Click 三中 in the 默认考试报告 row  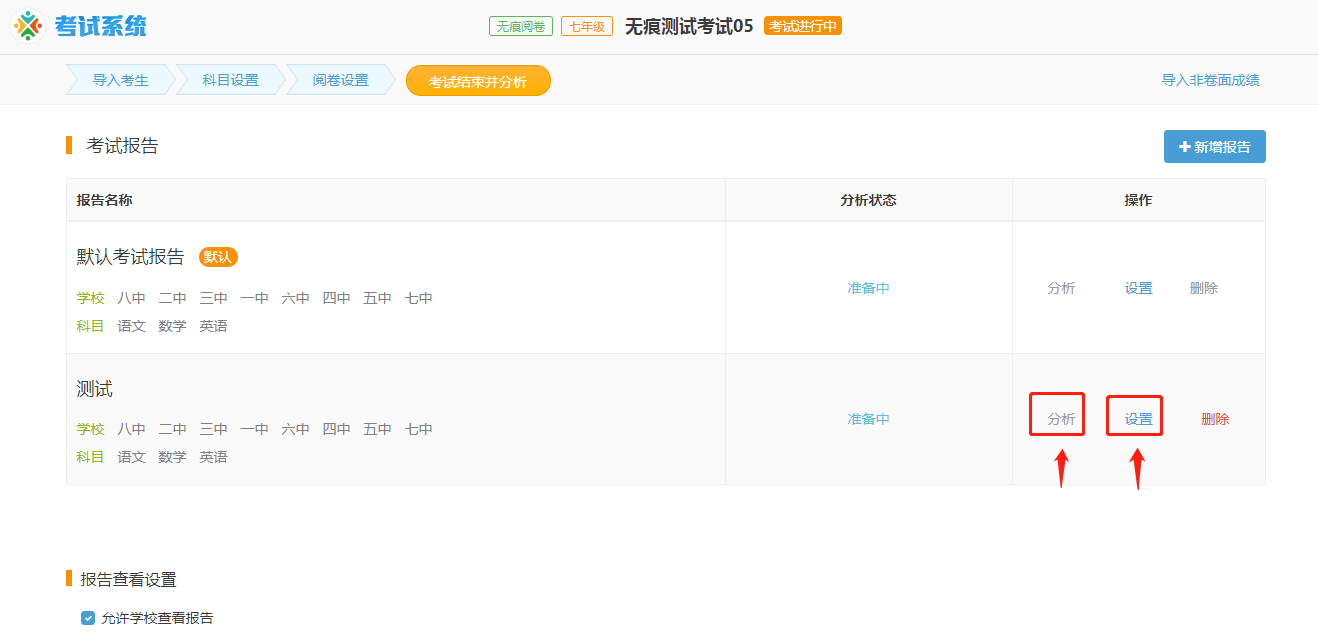click(x=214, y=298)
